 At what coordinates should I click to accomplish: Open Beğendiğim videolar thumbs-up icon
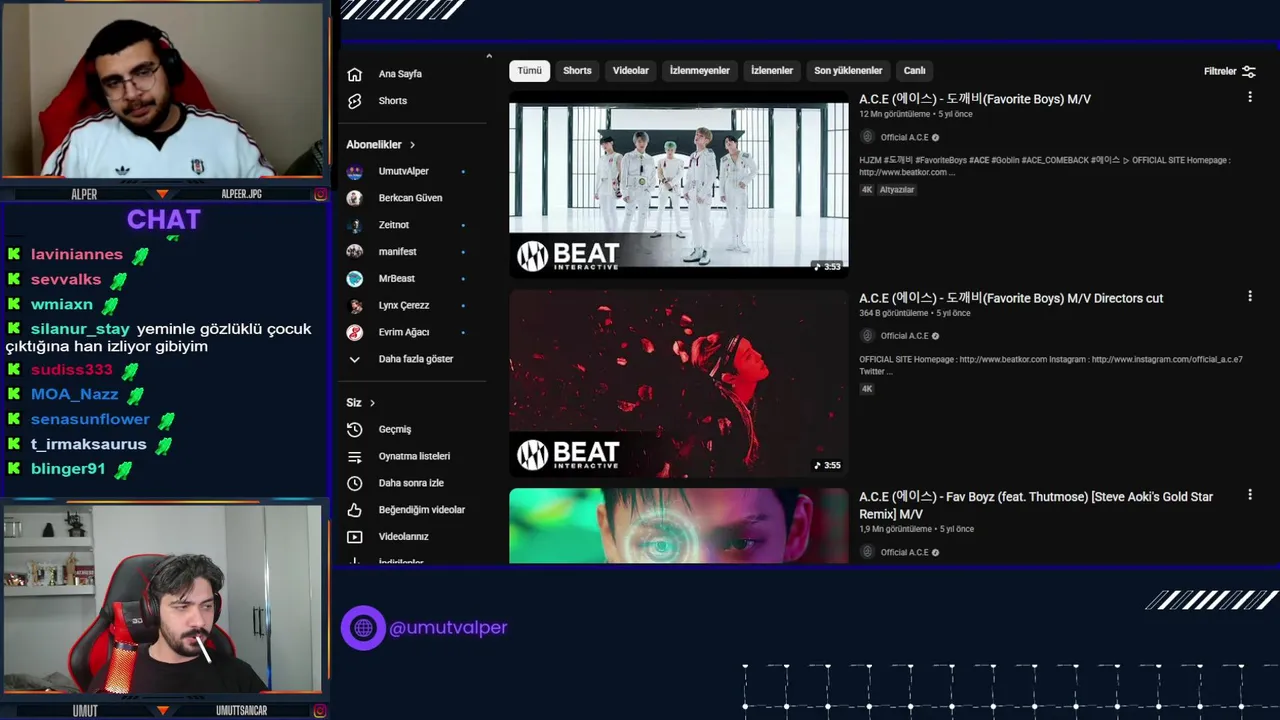click(x=354, y=510)
